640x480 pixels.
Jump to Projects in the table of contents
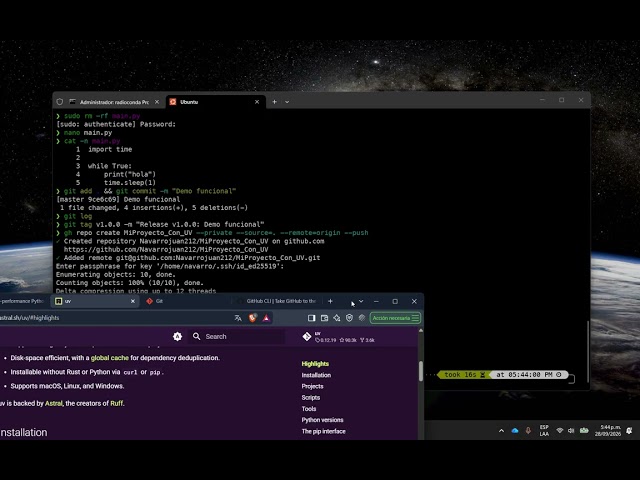(x=312, y=386)
